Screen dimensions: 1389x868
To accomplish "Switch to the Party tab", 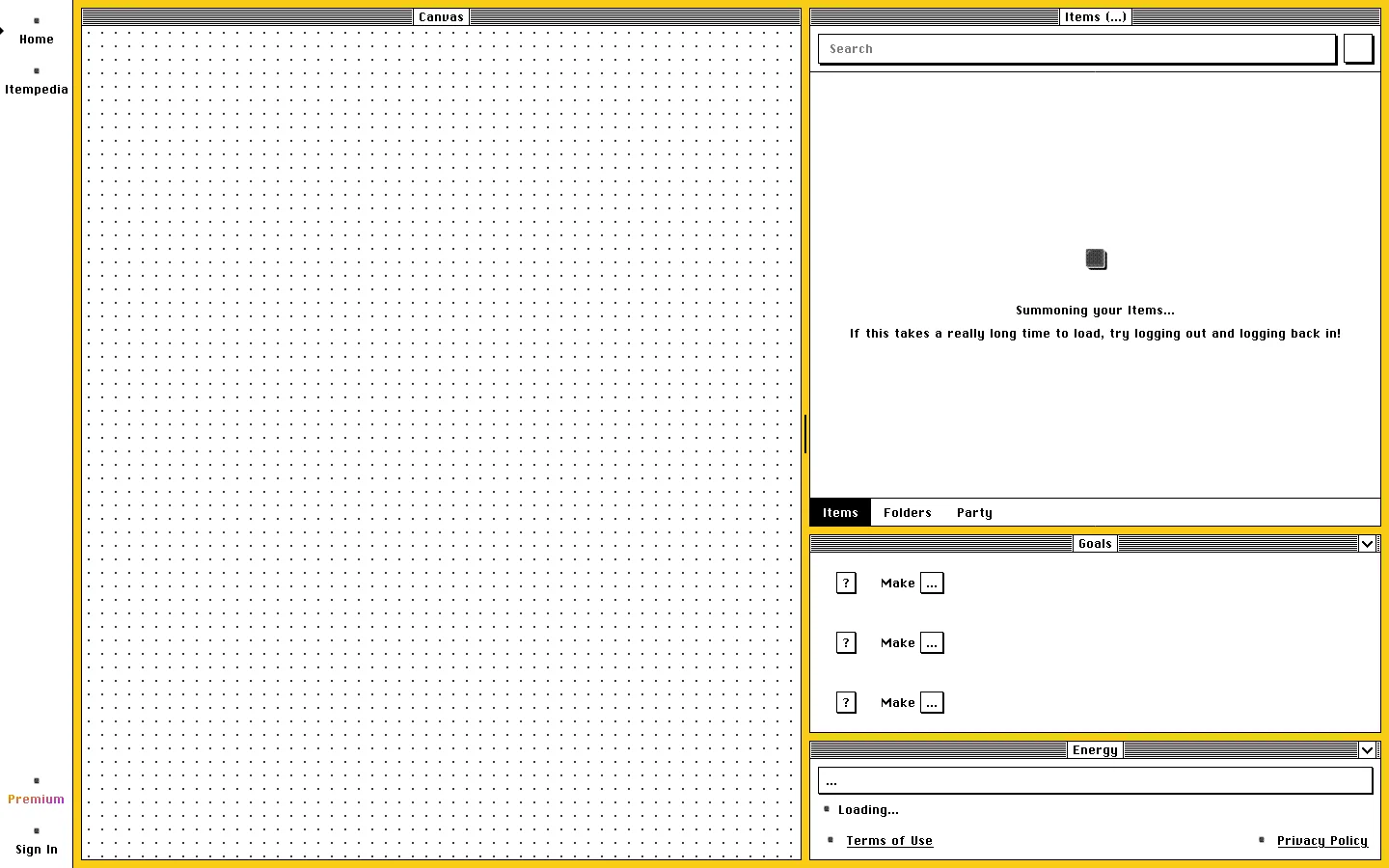I will click(x=974, y=513).
